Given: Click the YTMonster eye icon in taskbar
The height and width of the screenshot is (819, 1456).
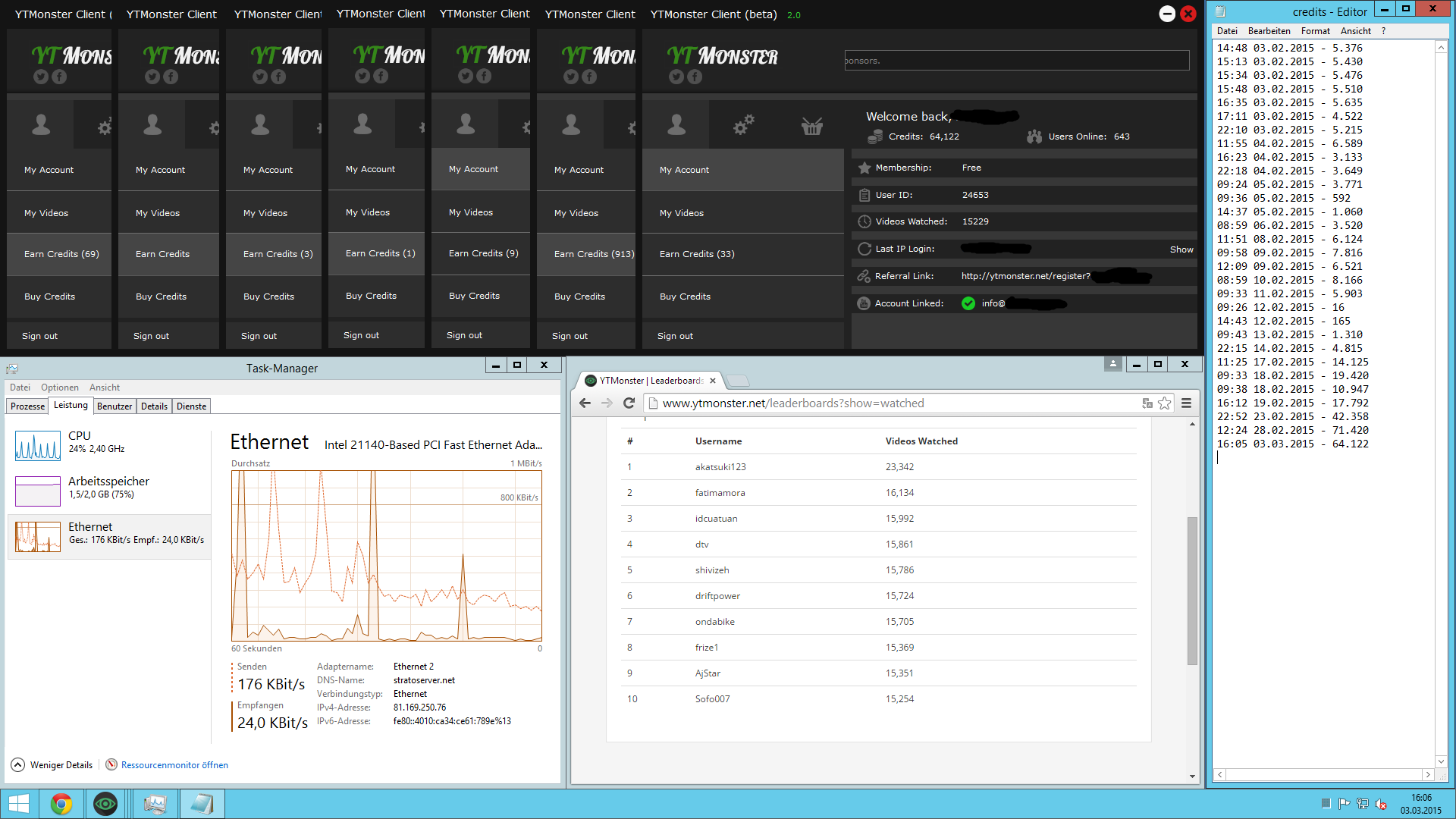Looking at the screenshot, I should 105,804.
